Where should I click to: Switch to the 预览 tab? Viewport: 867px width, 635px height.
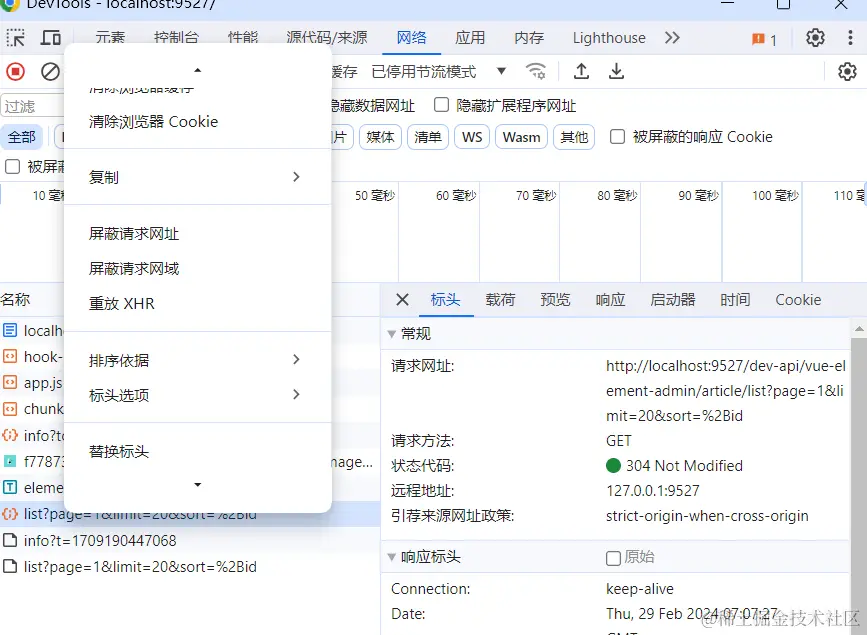[x=556, y=299]
